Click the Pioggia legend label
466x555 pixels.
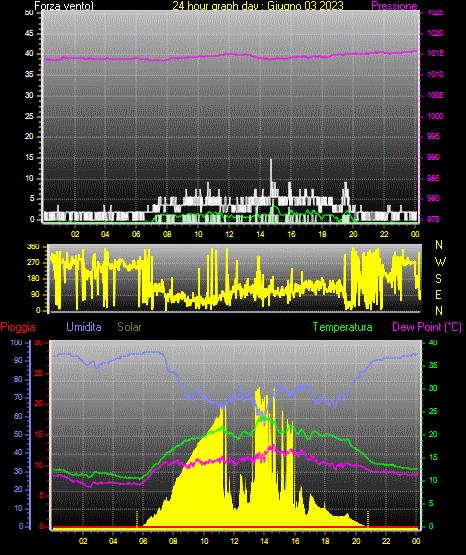[x=18, y=327]
